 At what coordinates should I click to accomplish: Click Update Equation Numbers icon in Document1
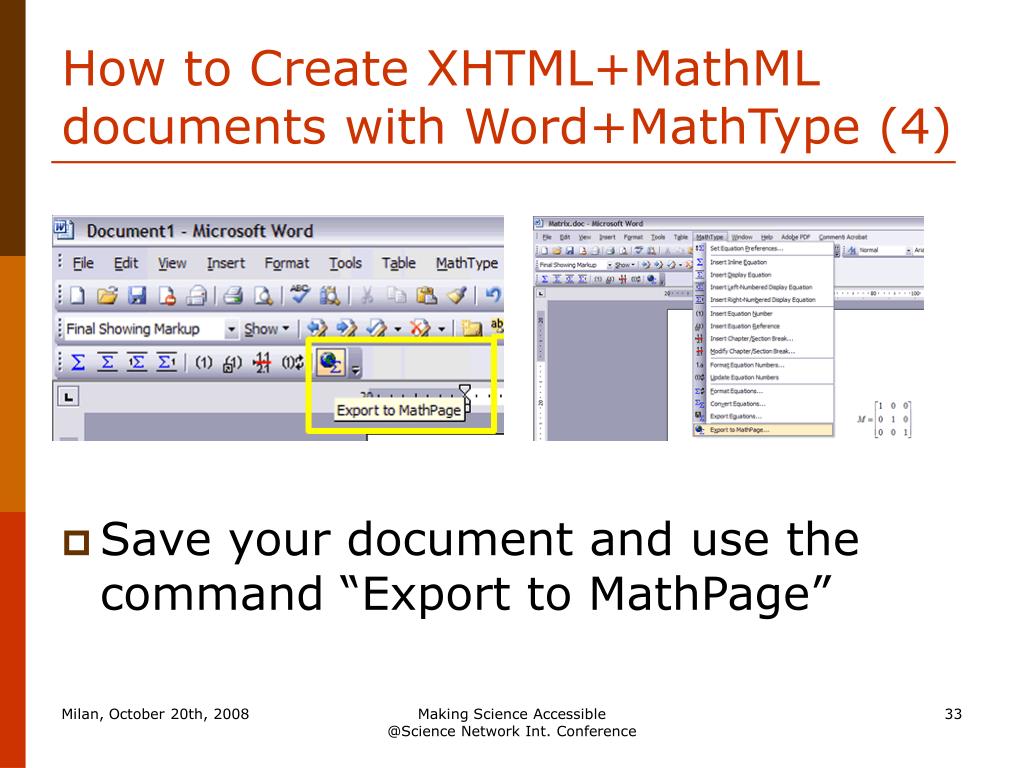click(x=292, y=362)
